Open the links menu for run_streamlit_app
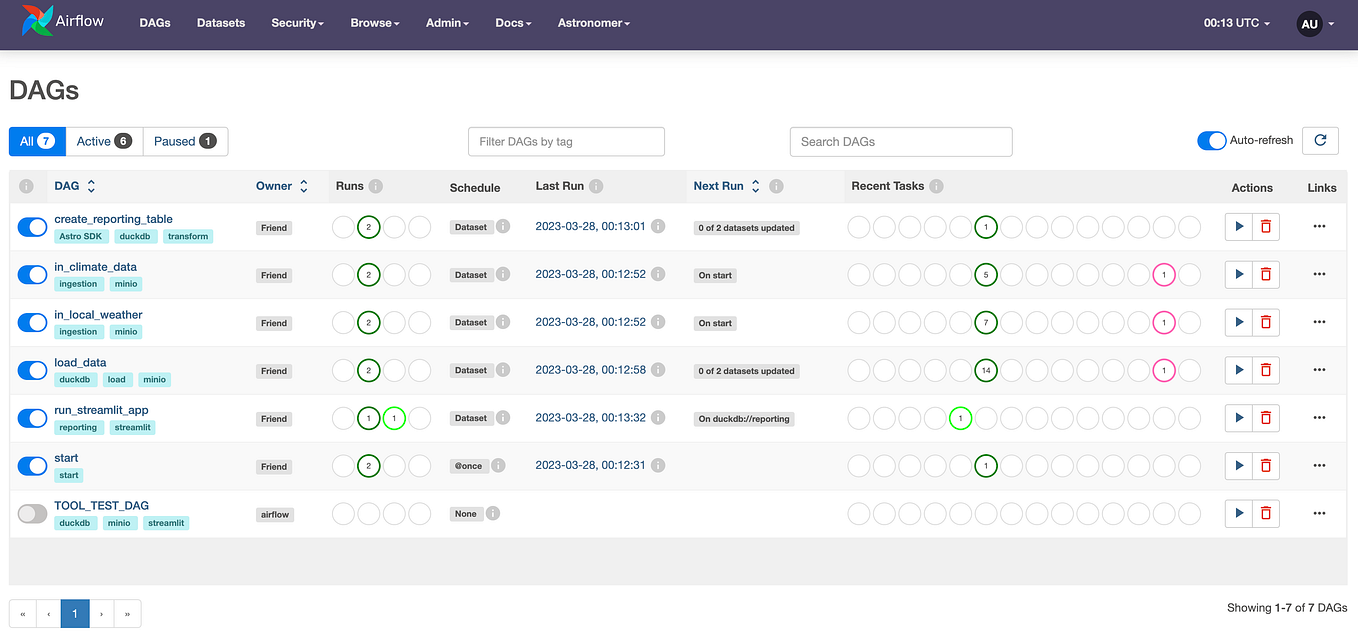 pyautogui.click(x=1319, y=418)
